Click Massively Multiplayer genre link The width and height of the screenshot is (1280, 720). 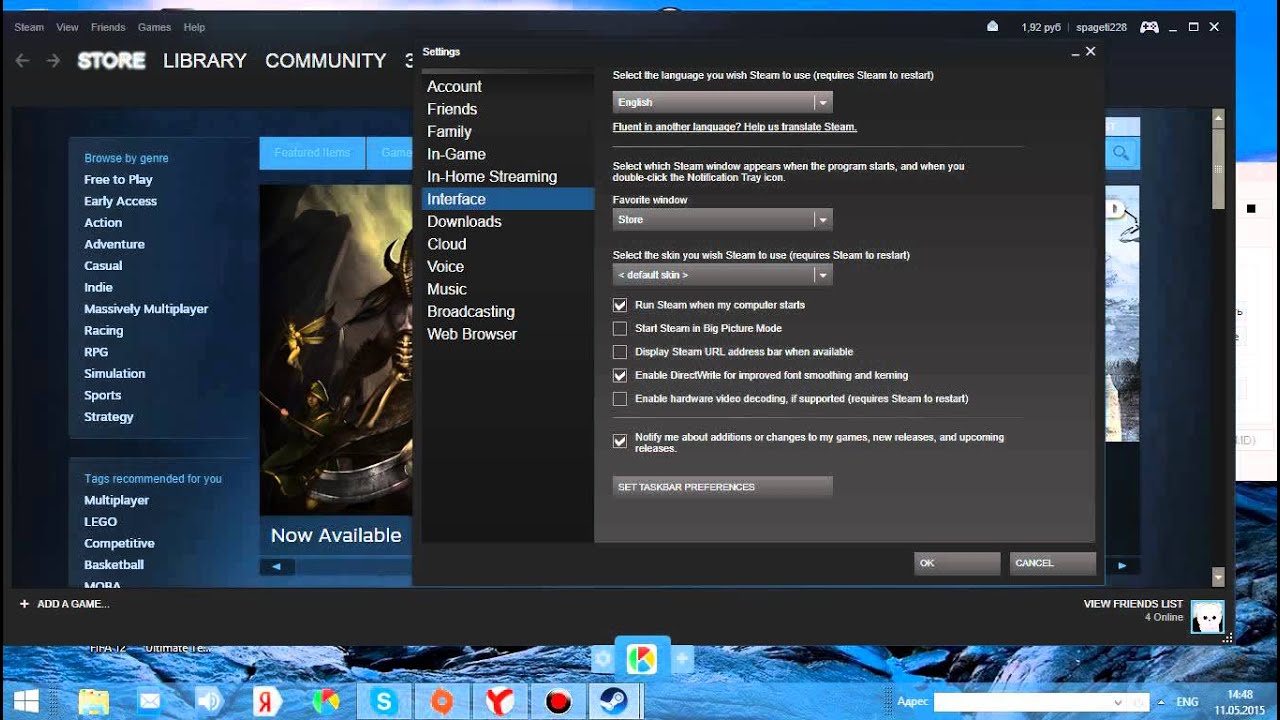146,309
